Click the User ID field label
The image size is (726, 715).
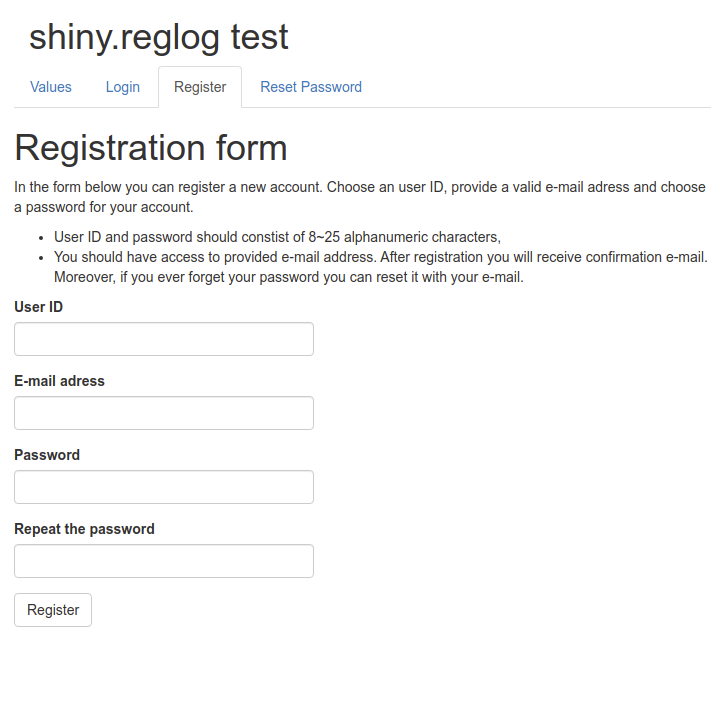tap(38, 307)
